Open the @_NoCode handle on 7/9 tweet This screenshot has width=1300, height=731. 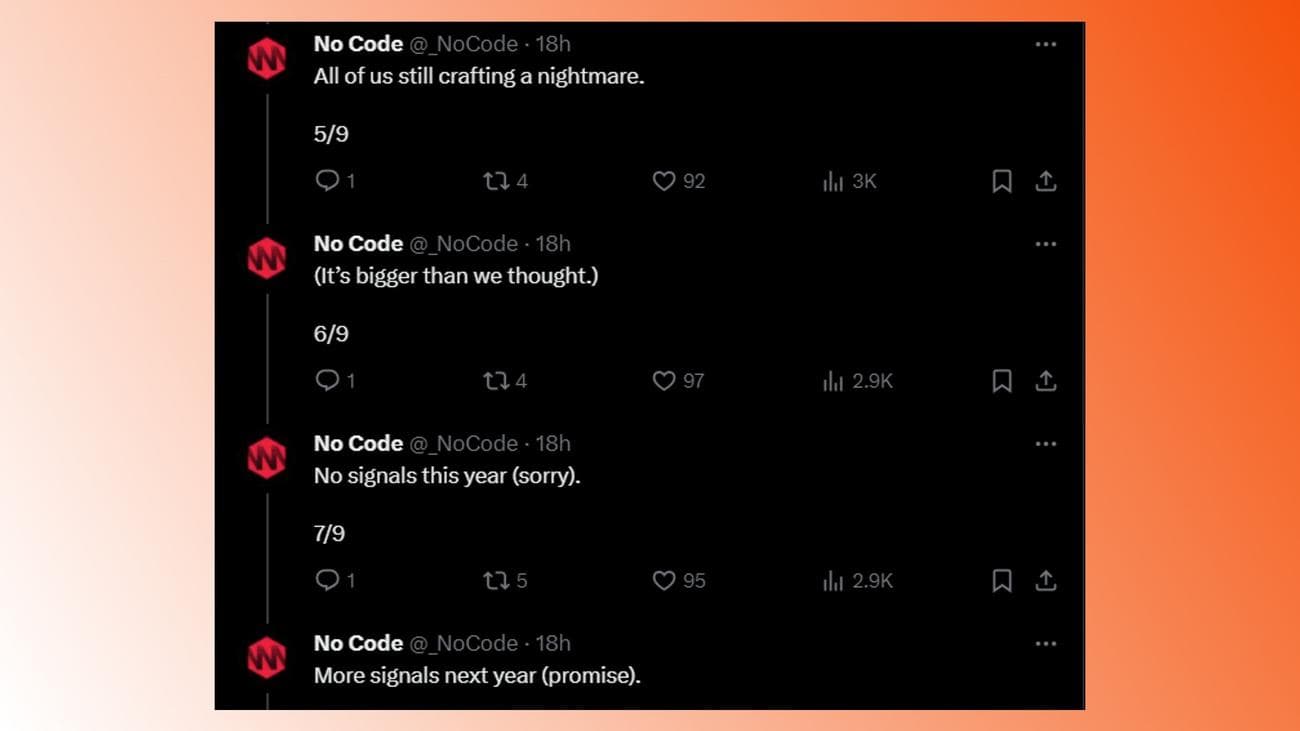click(464, 444)
